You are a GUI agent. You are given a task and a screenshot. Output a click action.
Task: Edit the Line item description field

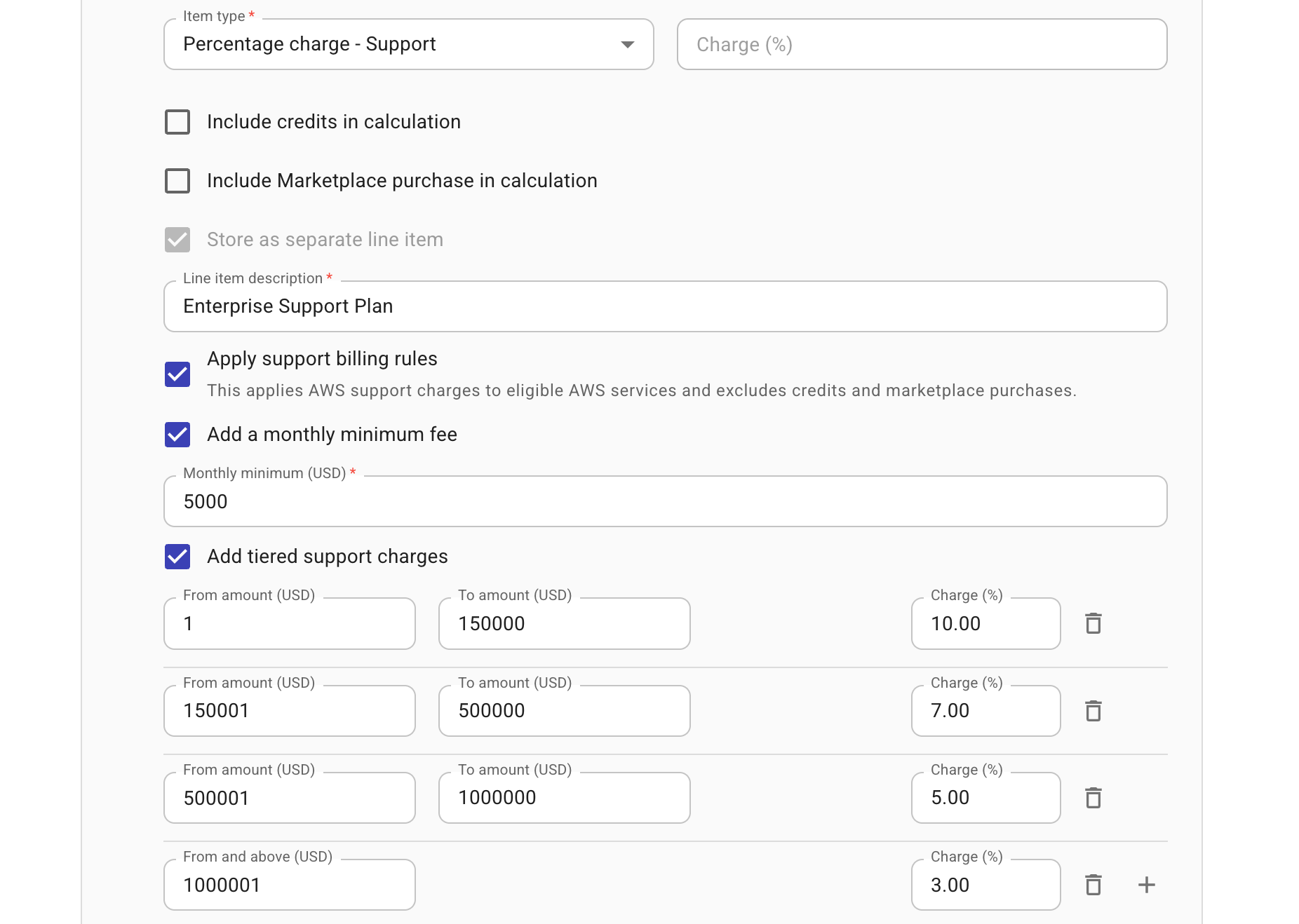pyautogui.click(x=664, y=306)
